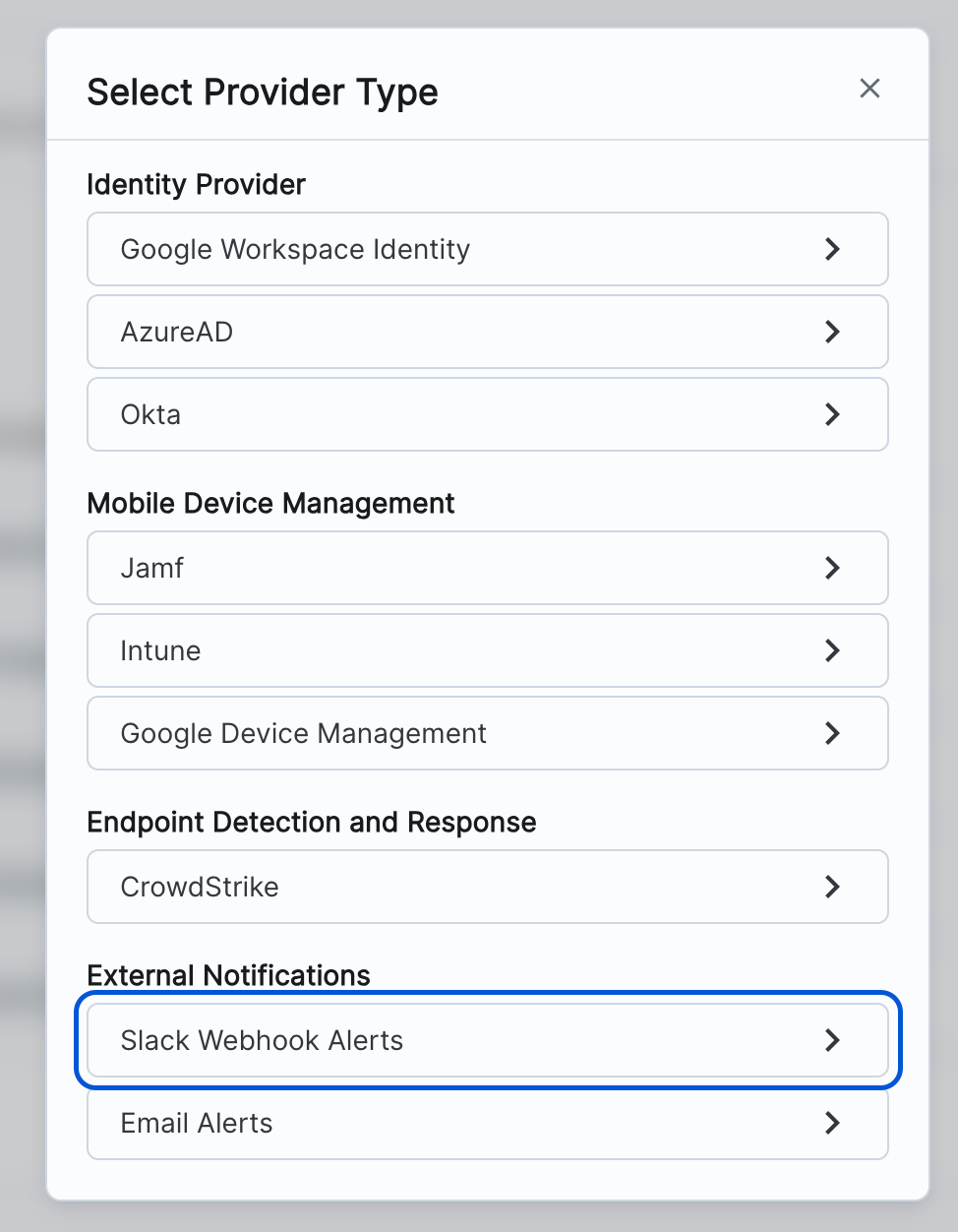Click the arrow icon in AzureAD row
This screenshot has width=958, height=1232.
click(832, 332)
